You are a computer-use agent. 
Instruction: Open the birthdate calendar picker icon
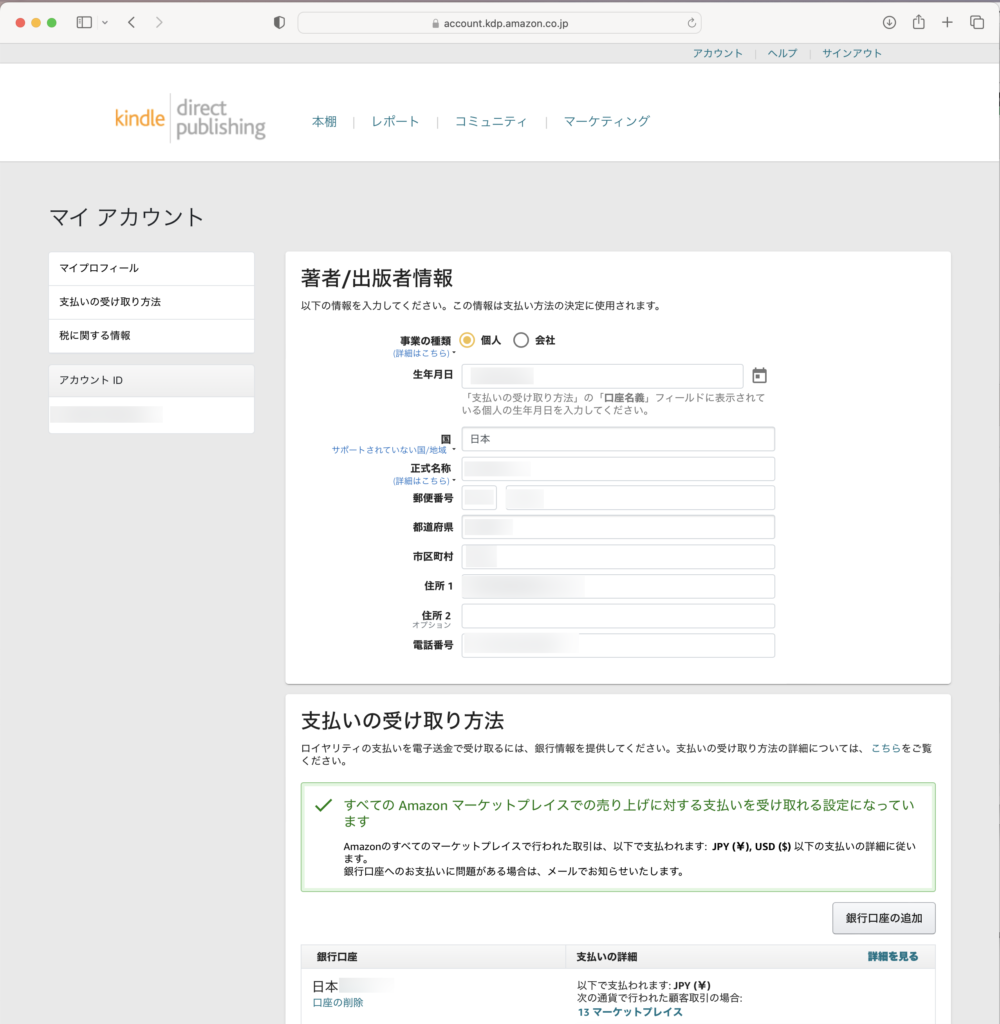pos(759,376)
